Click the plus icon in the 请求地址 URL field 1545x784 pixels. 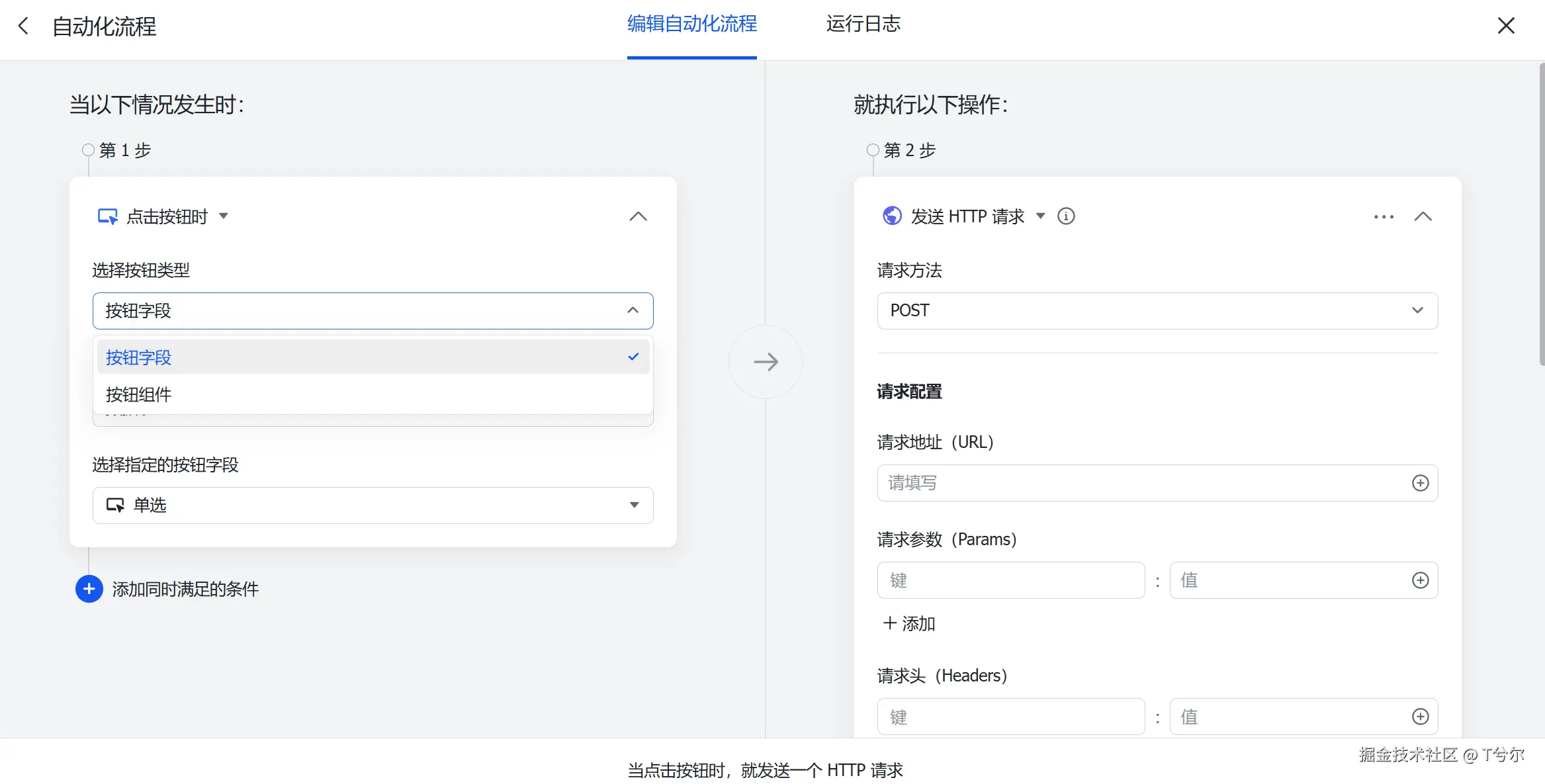pyautogui.click(x=1420, y=484)
